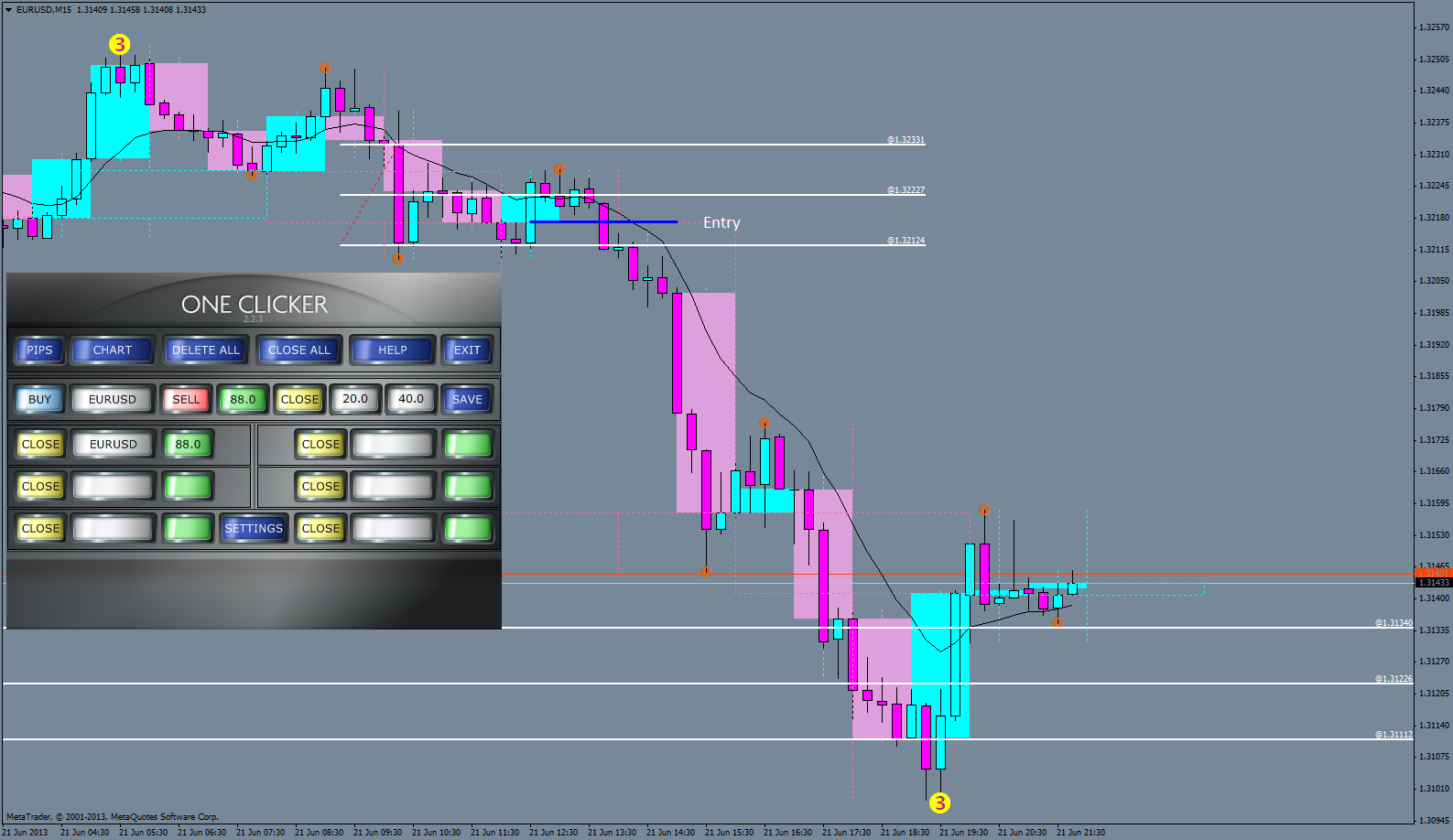This screenshot has height=840, width=1453.
Task: Click the 21 Jun 09:30 time axis label
Action: tap(377, 833)
